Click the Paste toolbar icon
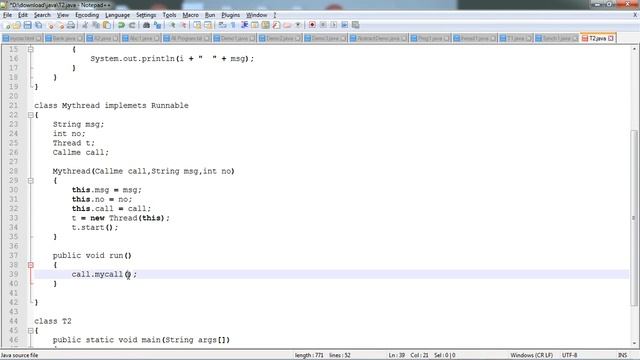640x360 pixels. tap(107, 25)
